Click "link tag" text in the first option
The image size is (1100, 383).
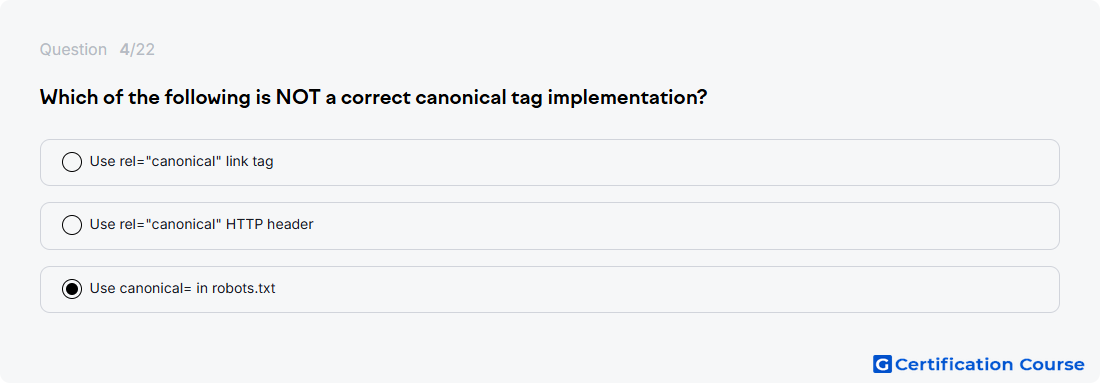tap(250, 162)
